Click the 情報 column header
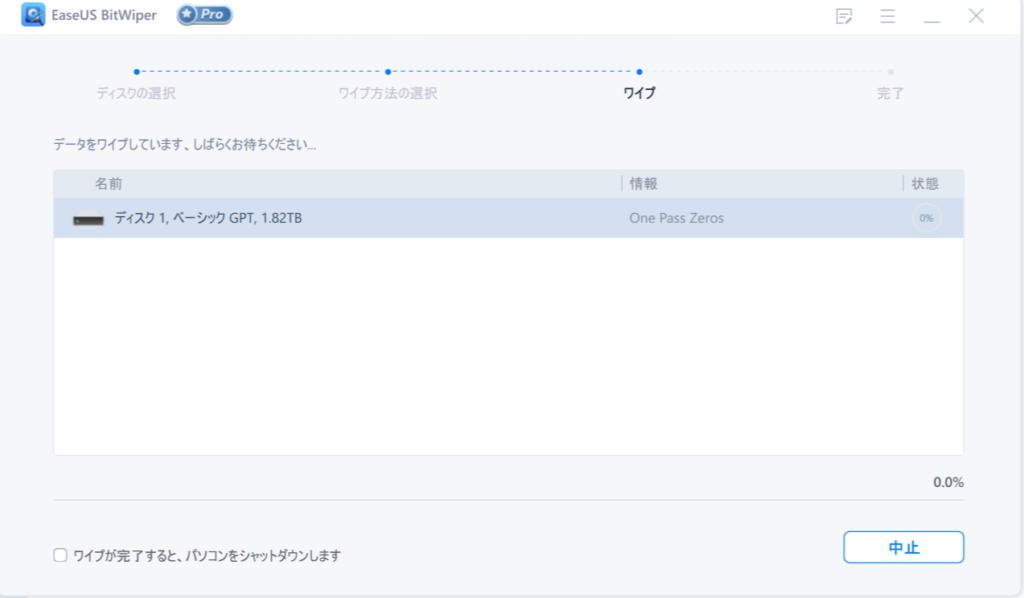This screenshot has width=1024, height=598. tap(643, 184)
